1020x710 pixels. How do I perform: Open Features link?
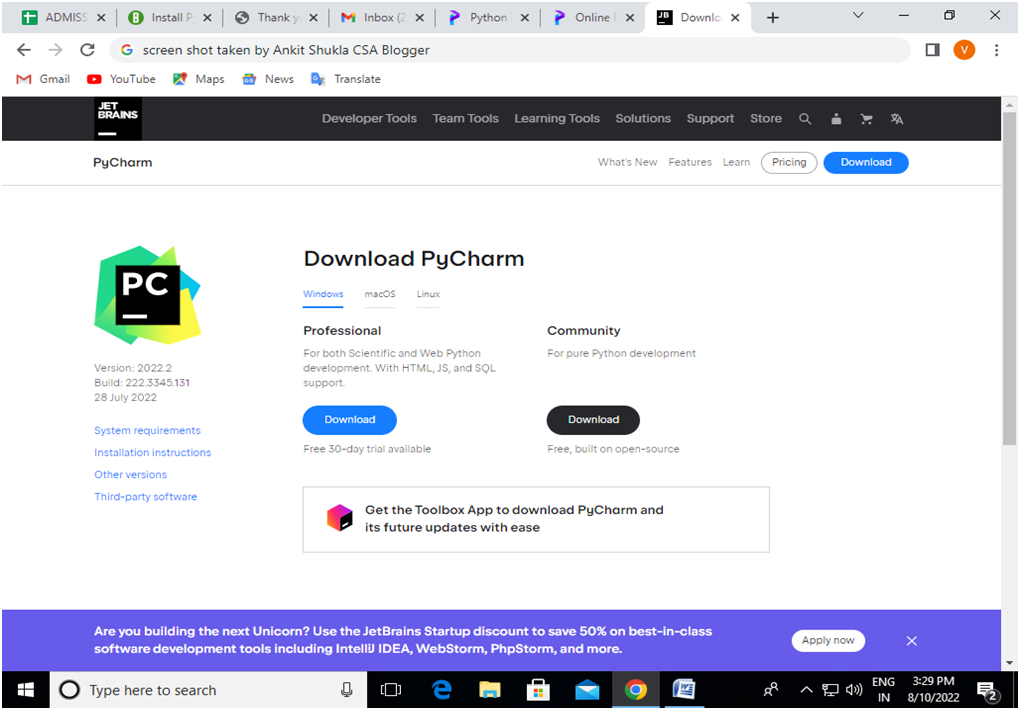point(690,162)
